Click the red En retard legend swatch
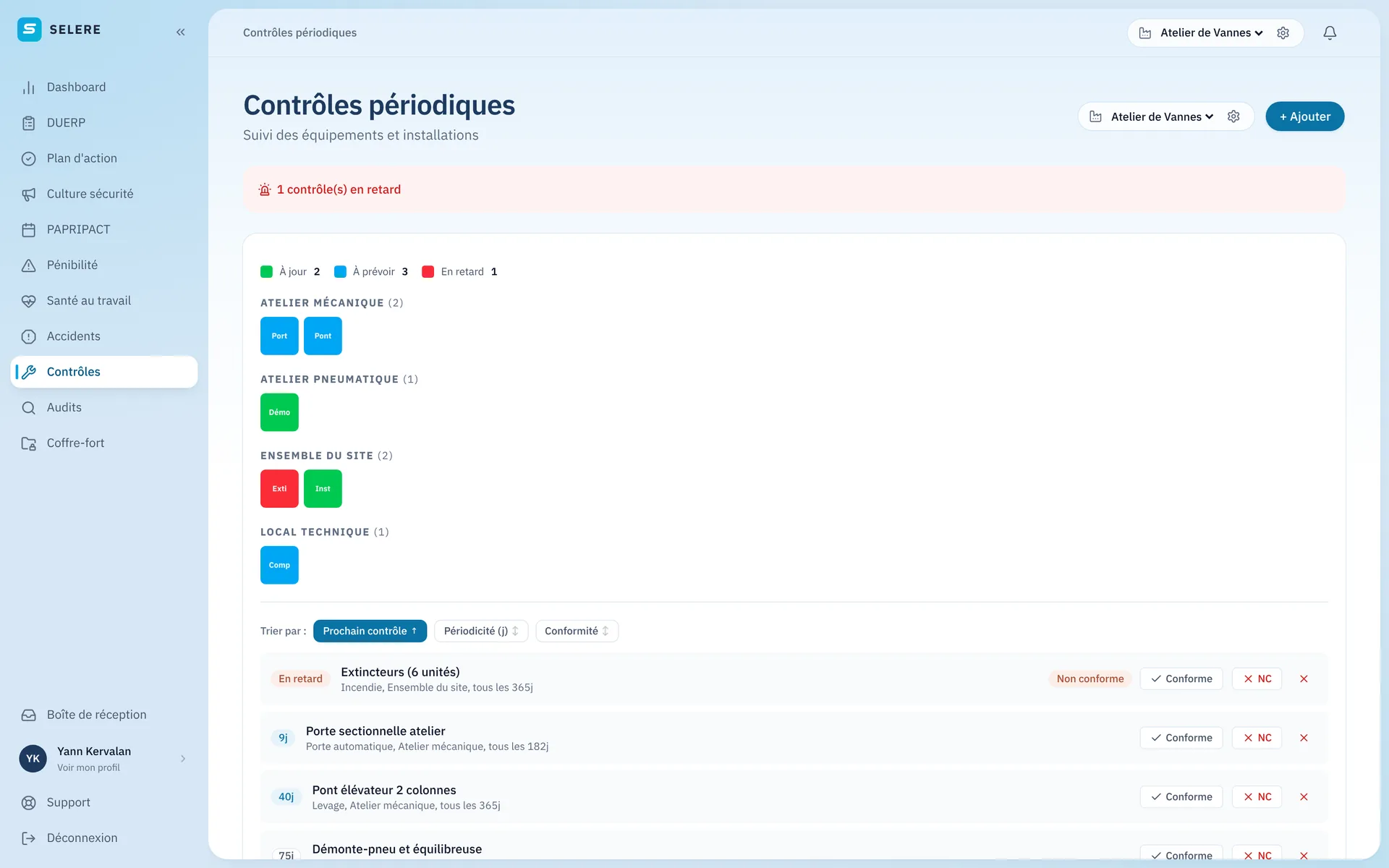The image size is (1389, 868). (428, 271)
